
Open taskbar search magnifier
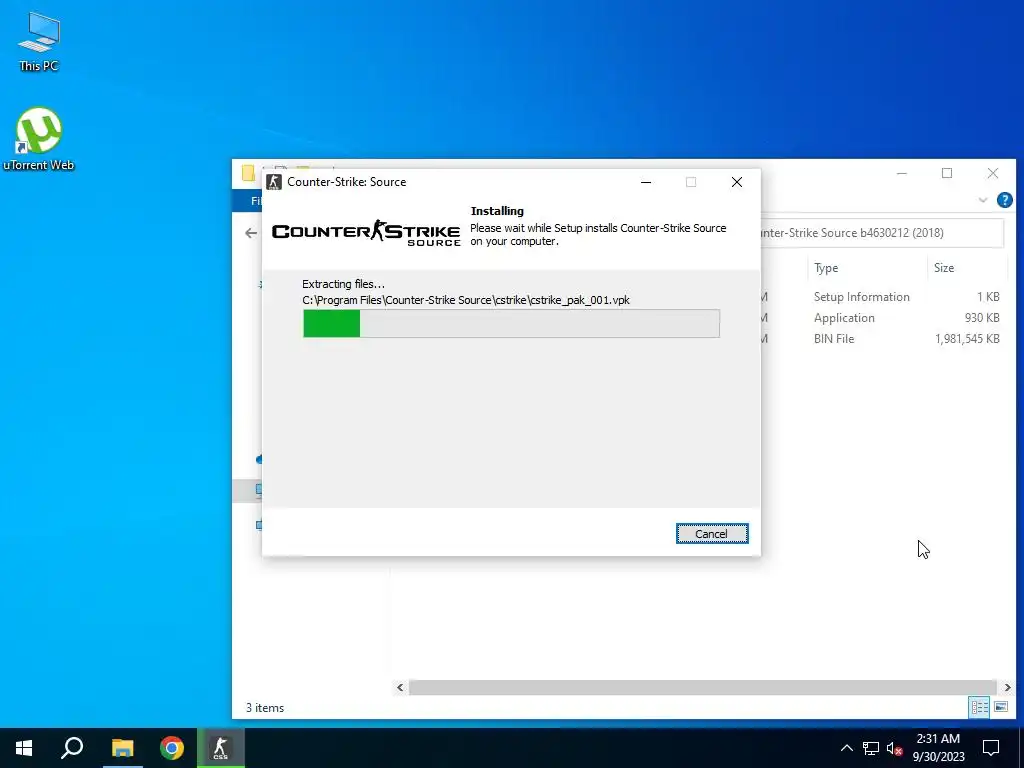click(x=72, y=748)
